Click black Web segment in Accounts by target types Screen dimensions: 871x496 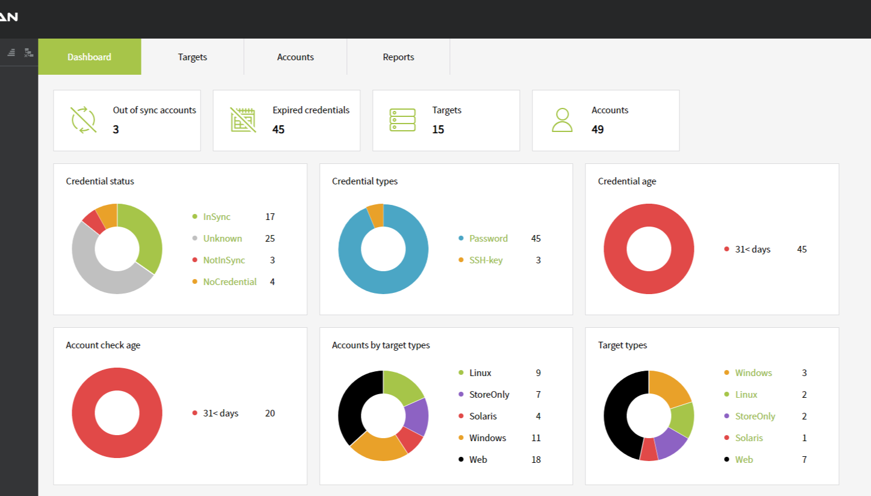pos(351,403)
